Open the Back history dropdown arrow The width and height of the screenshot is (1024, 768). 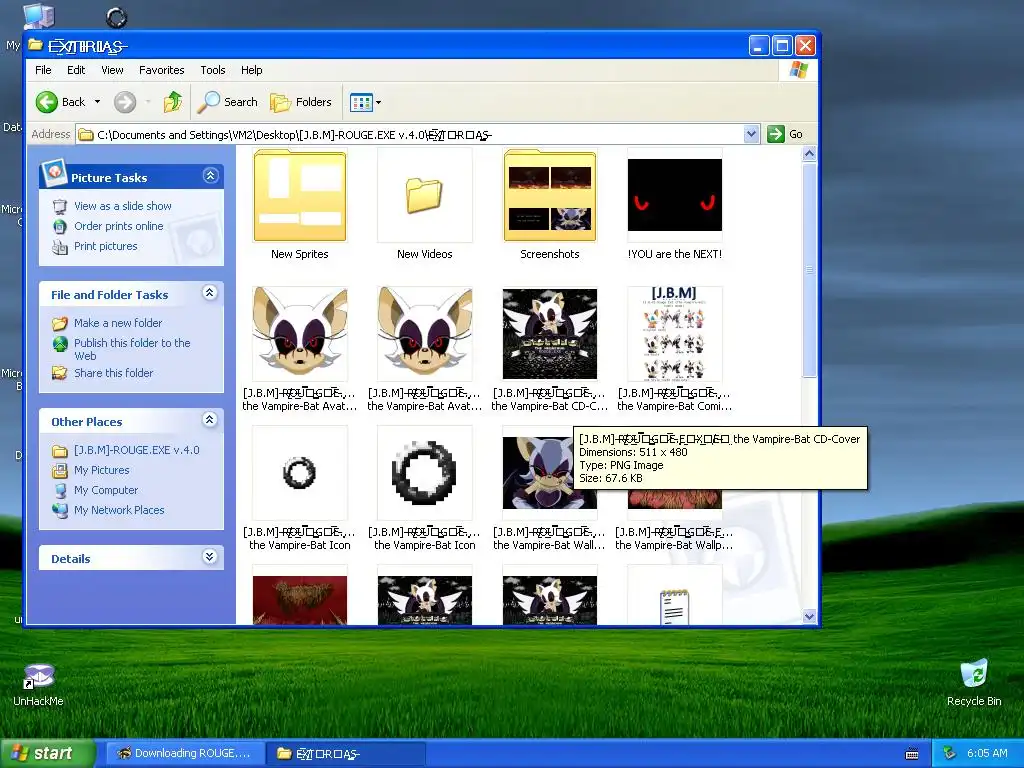[x=97, y=102]
